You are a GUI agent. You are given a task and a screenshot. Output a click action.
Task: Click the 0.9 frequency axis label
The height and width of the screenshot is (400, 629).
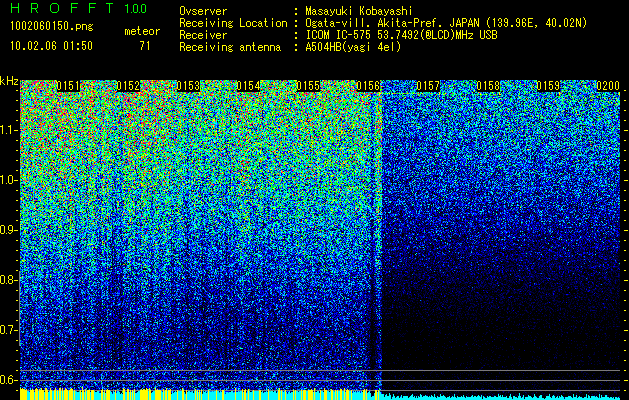coord(9,230)
